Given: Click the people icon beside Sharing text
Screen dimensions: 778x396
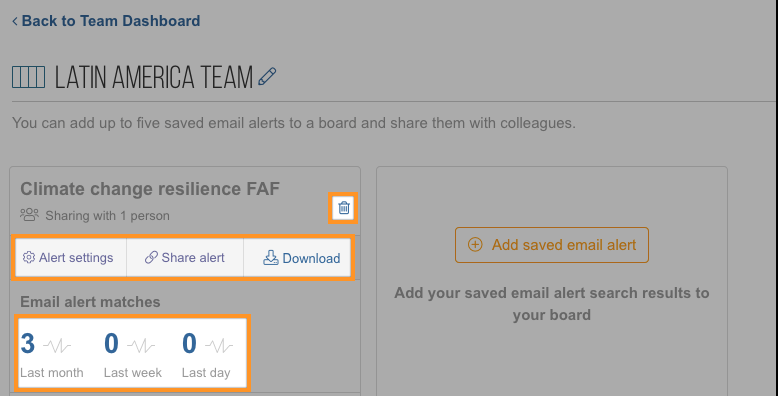Looking at the screenshot, I should coord(29,215).
